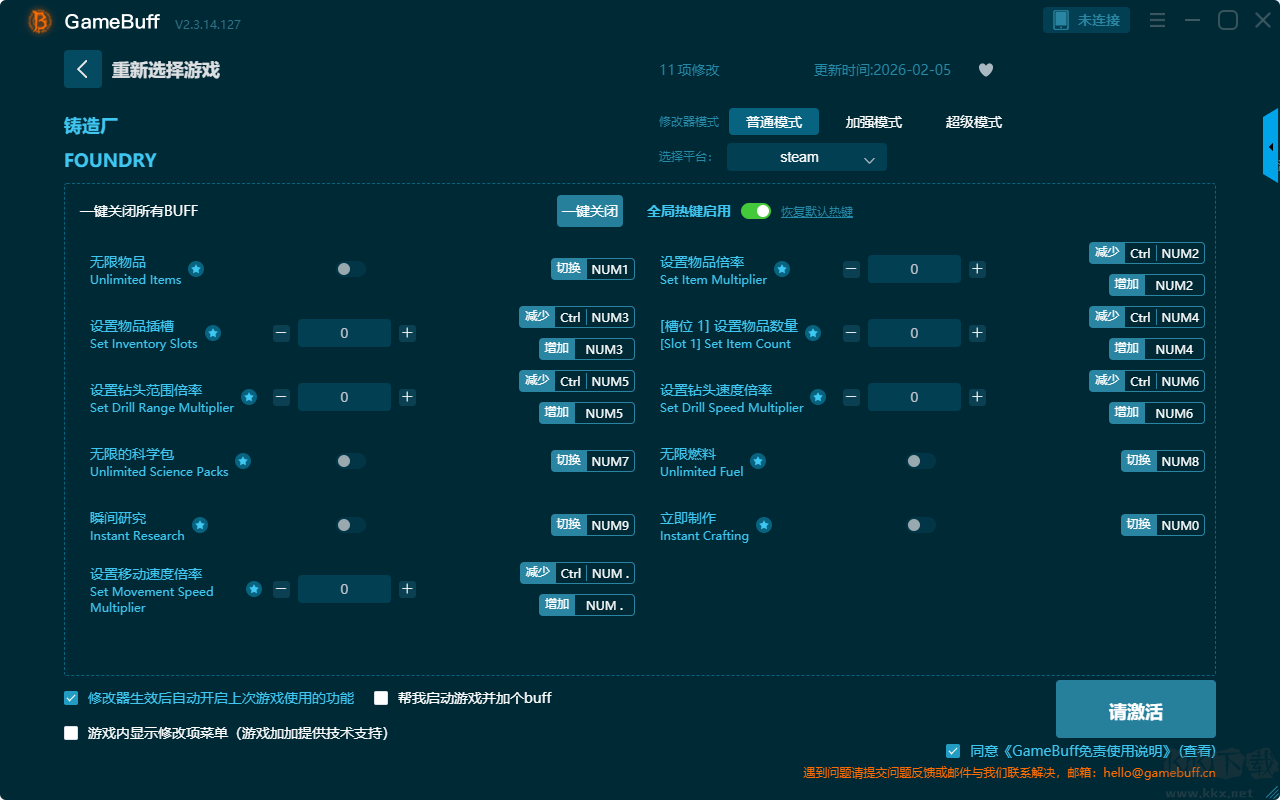
Task: Increase Set Item Multiplier with plus
Action: click(x=977, y=269)
